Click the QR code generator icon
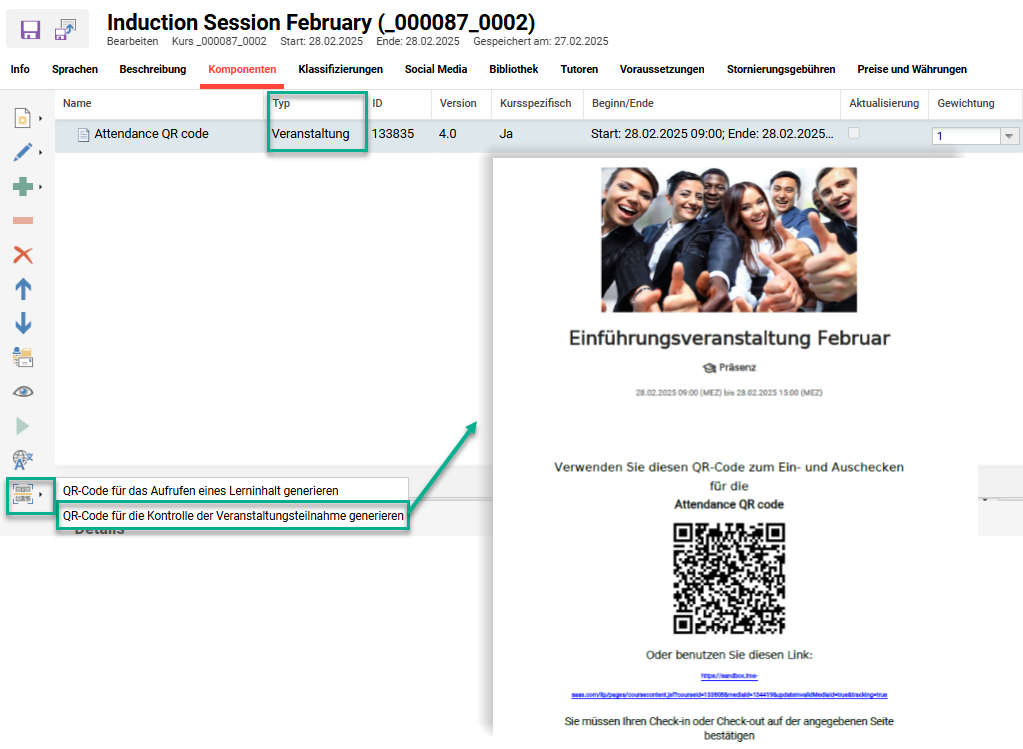The image size is (1023, 749). (23, 495)
